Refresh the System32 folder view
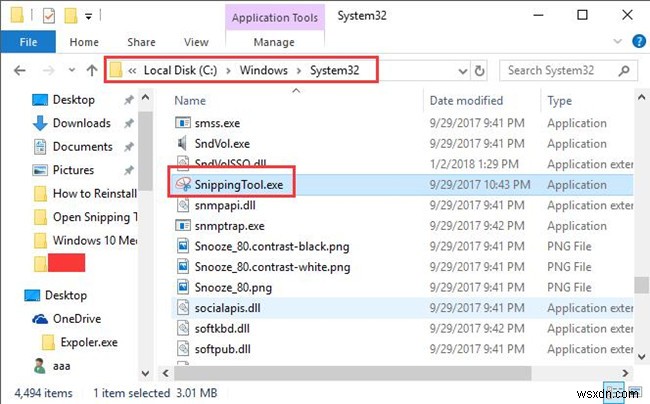 point(479,71)
